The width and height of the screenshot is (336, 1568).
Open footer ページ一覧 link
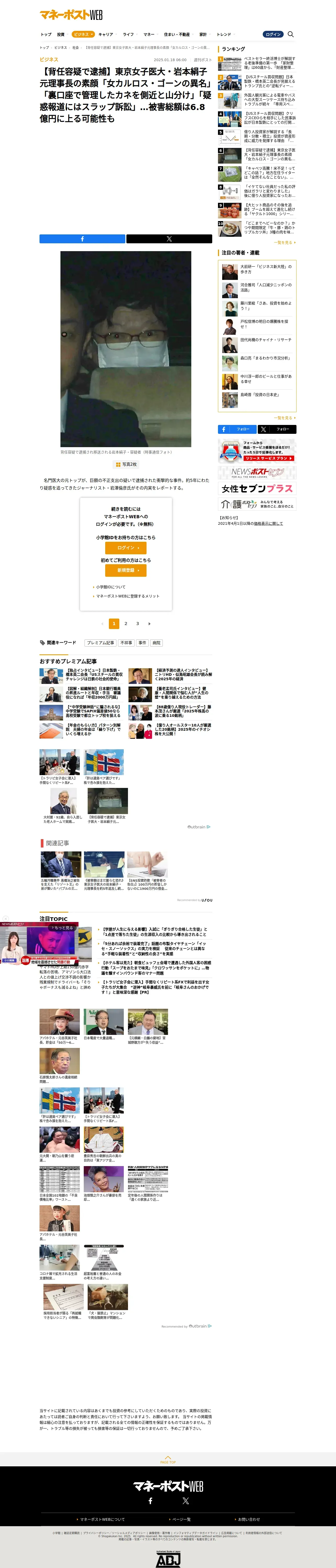(x=180, y=1519)
